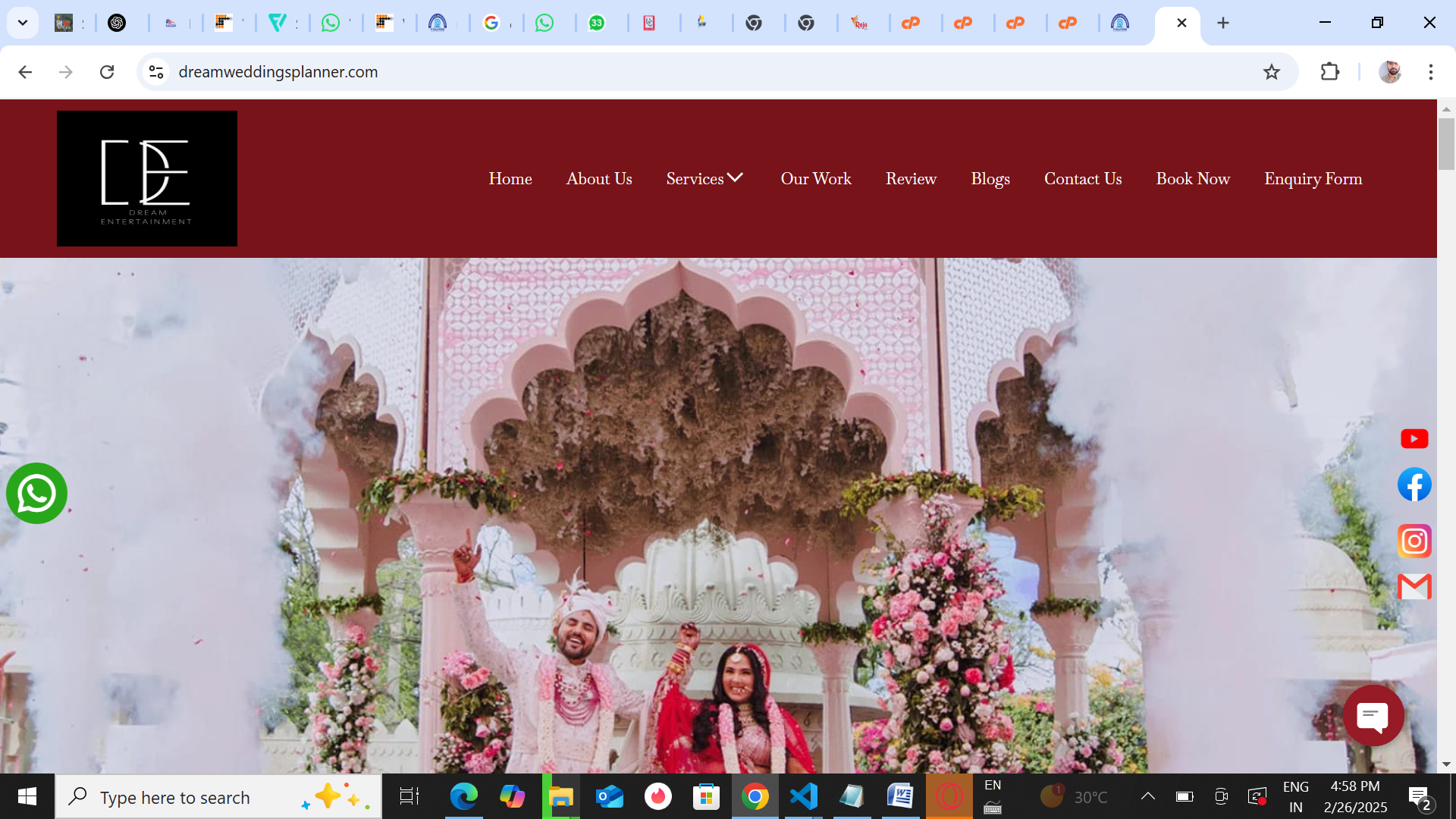The height and width of the screenshot is (819, 1456).
Task: Open Chrome three-dot menu
Action: 1431,72
